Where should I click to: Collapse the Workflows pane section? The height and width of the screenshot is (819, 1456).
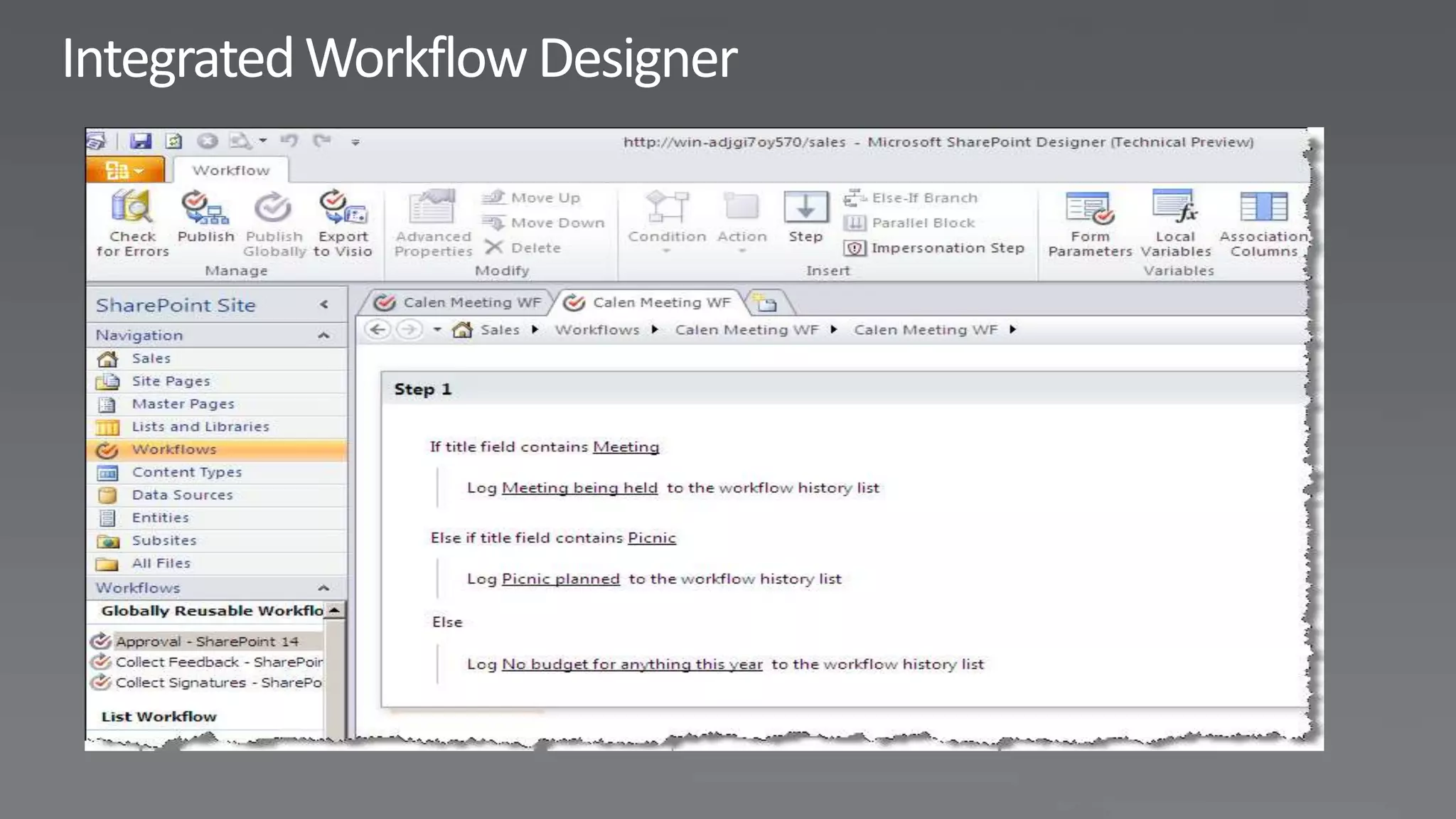click(323, 588)
